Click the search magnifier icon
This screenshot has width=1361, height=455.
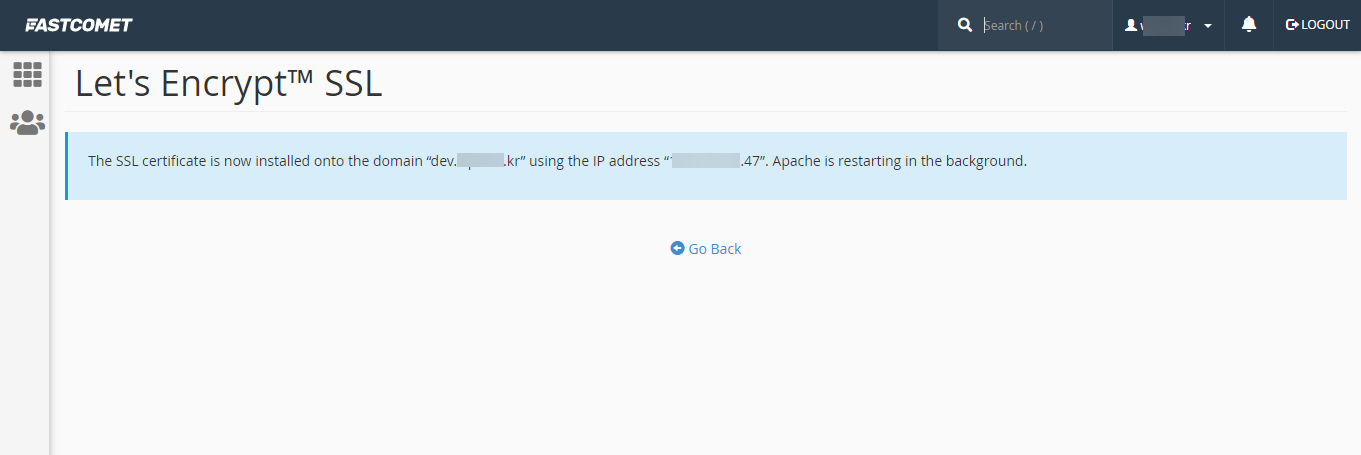coord(965,25)
